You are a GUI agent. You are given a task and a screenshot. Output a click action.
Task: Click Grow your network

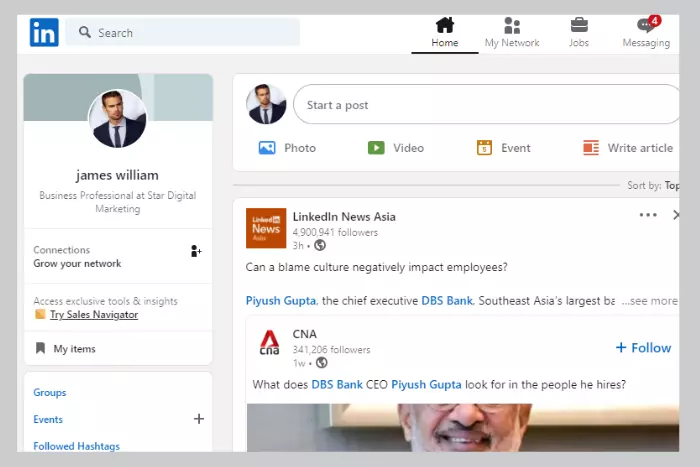pyautogui.click(x=77, y=263)
